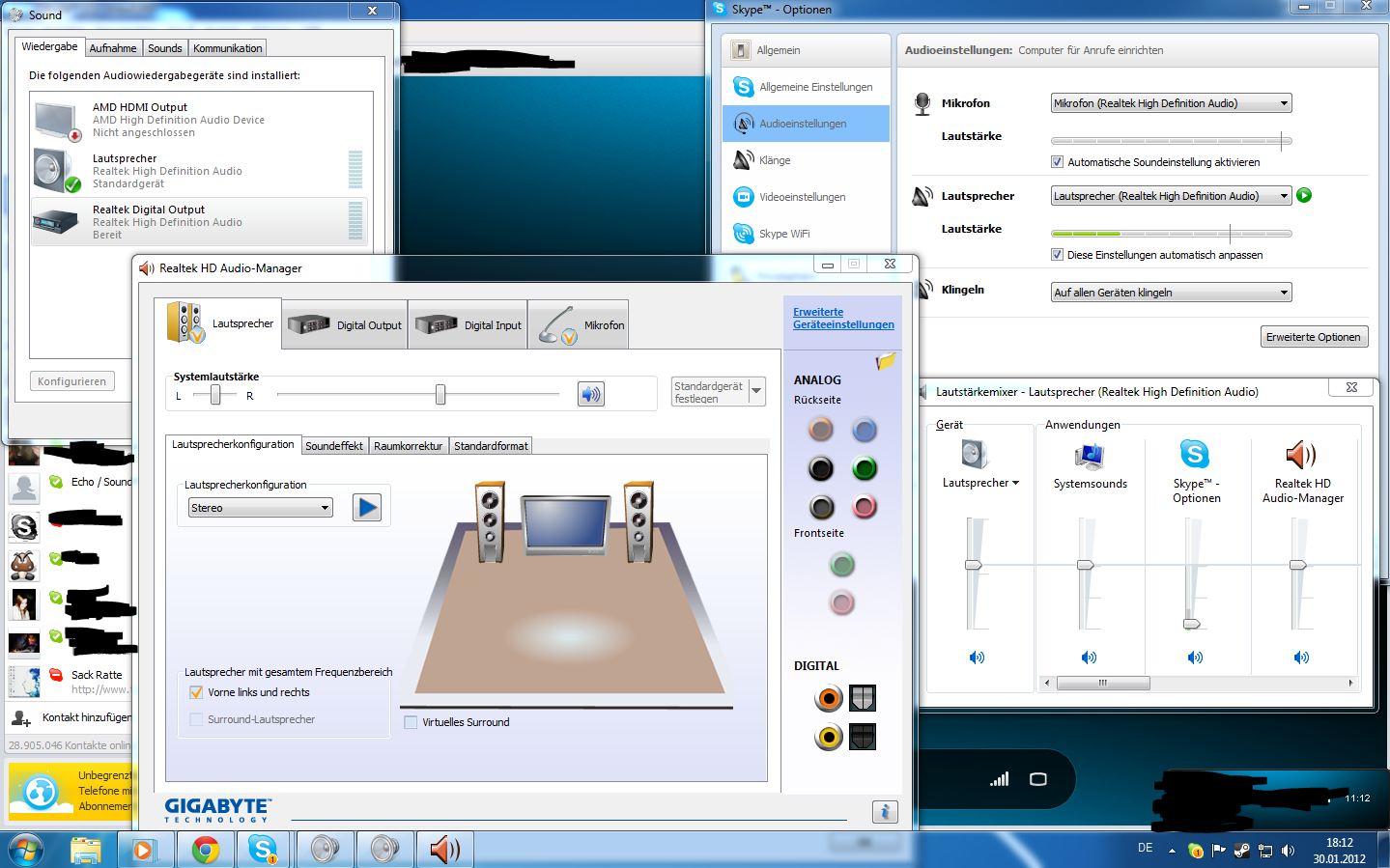Show hidden system tray icons
This screenshot has height=868, width=1390.
[1172, 852]
